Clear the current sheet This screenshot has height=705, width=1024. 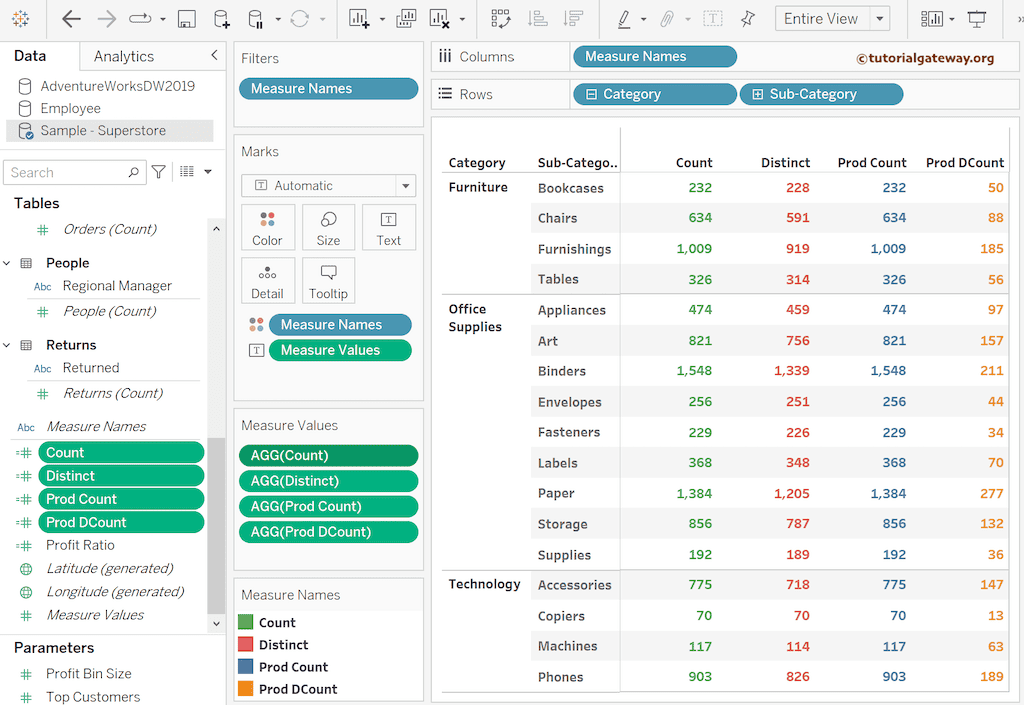coord(439,19)
